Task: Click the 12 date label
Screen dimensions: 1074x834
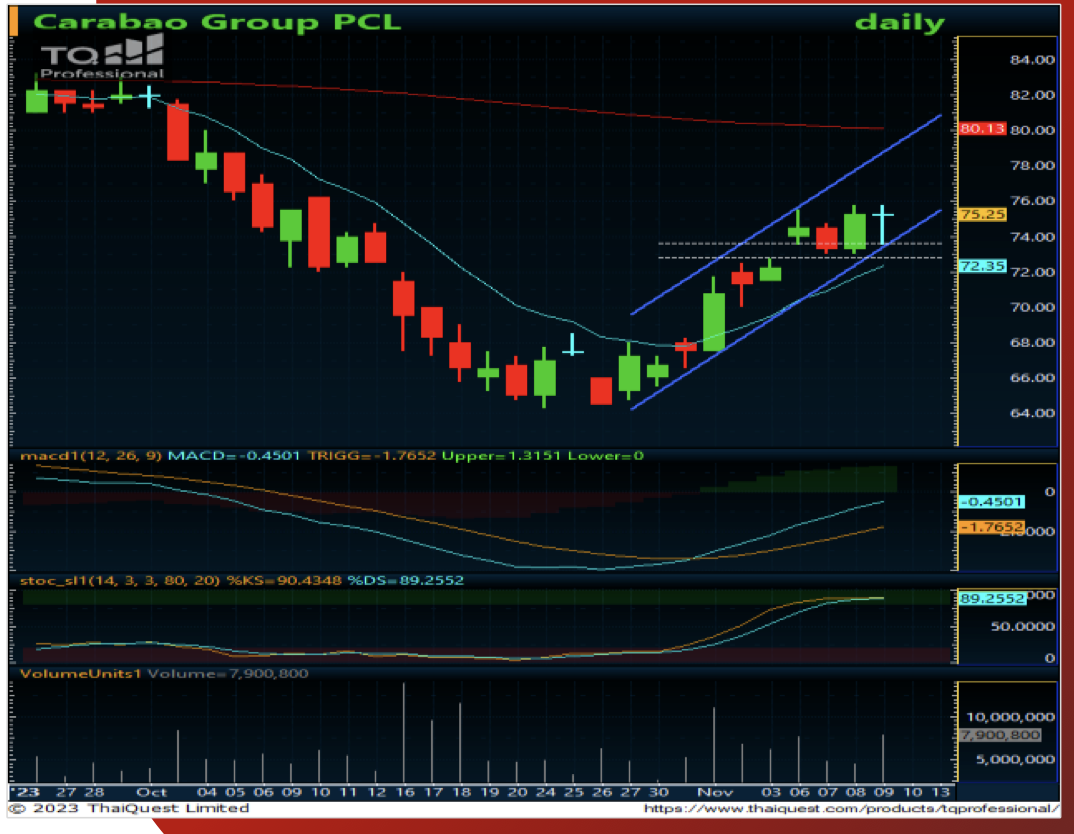Action: 377,792
